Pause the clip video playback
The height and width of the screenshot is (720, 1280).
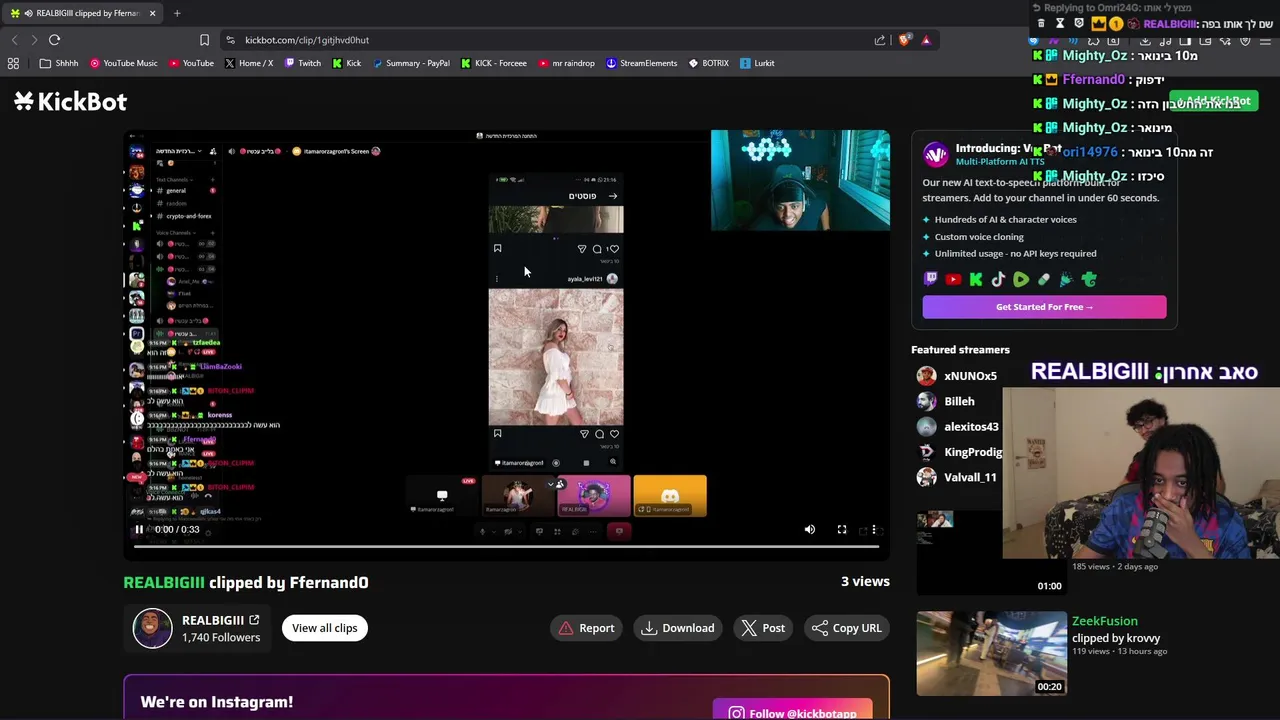point(139,530)
